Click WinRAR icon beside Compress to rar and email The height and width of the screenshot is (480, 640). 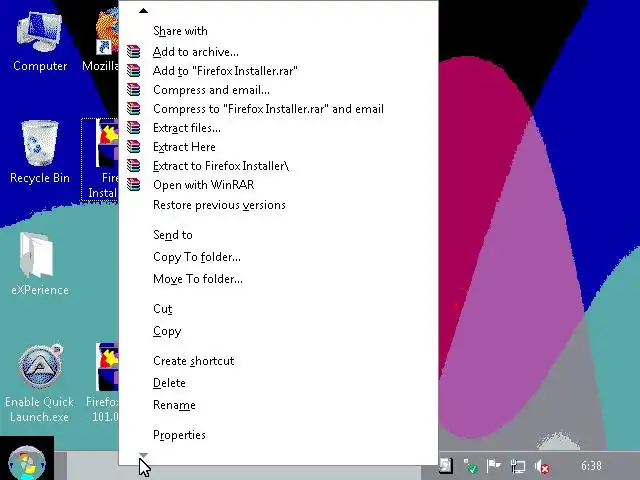(x=133, y=109)
